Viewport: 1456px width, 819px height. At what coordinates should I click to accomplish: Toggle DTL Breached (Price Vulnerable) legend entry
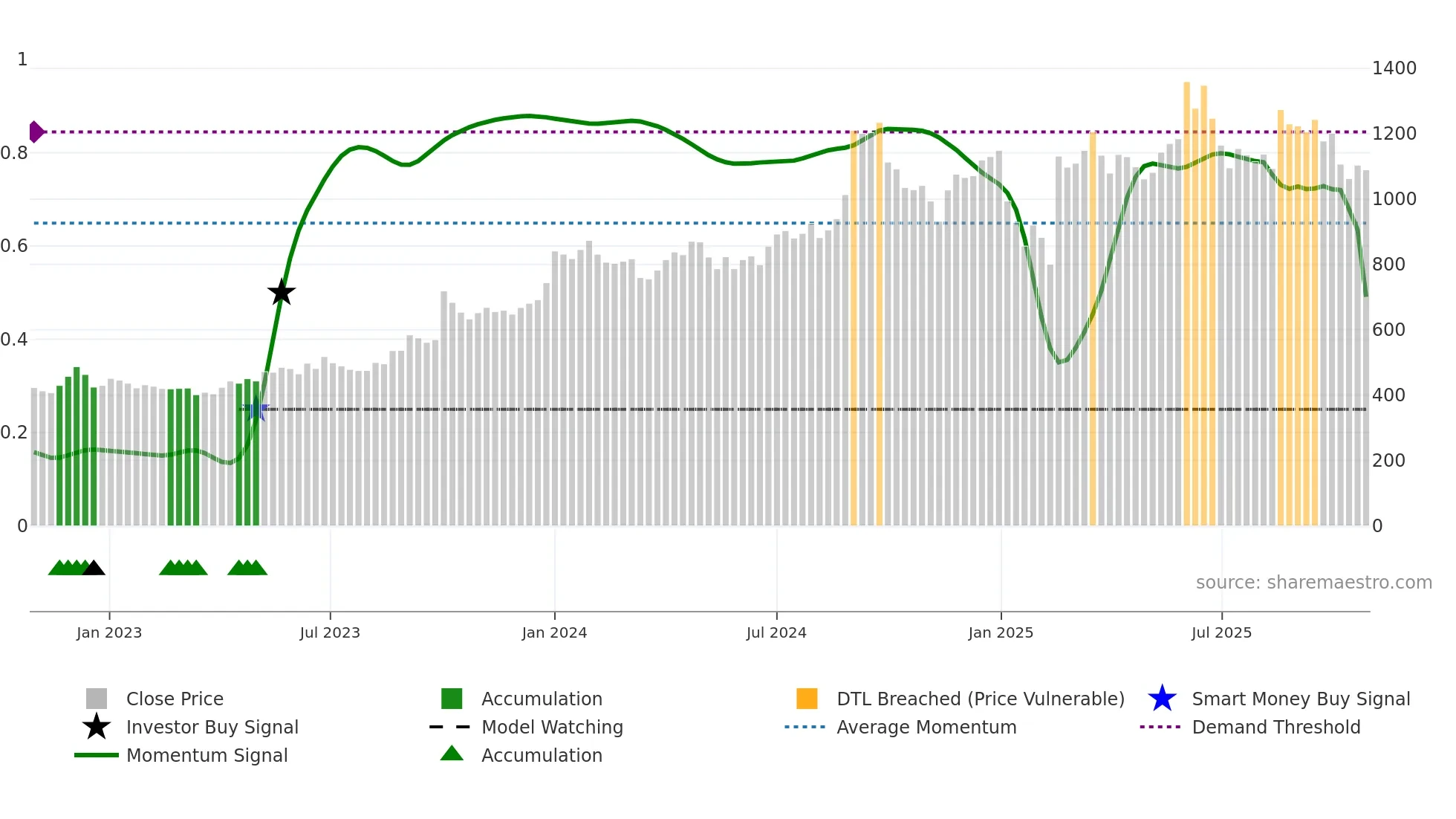pos(980,699)
